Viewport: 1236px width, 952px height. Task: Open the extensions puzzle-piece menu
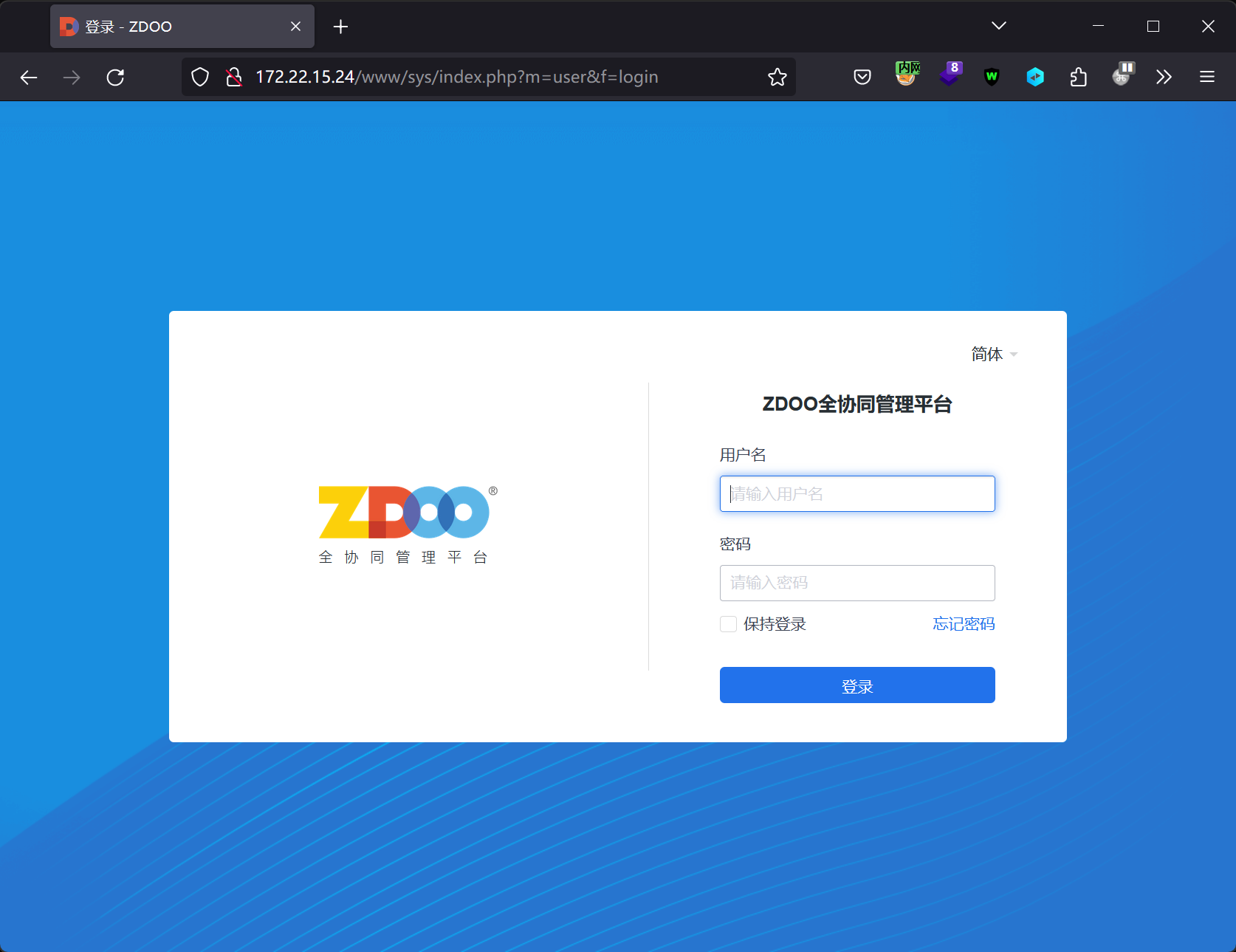[1078, 77]
